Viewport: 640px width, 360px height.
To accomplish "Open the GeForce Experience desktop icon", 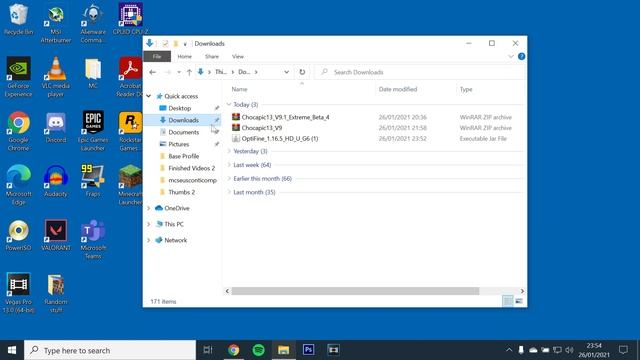I will click(18, 77).
